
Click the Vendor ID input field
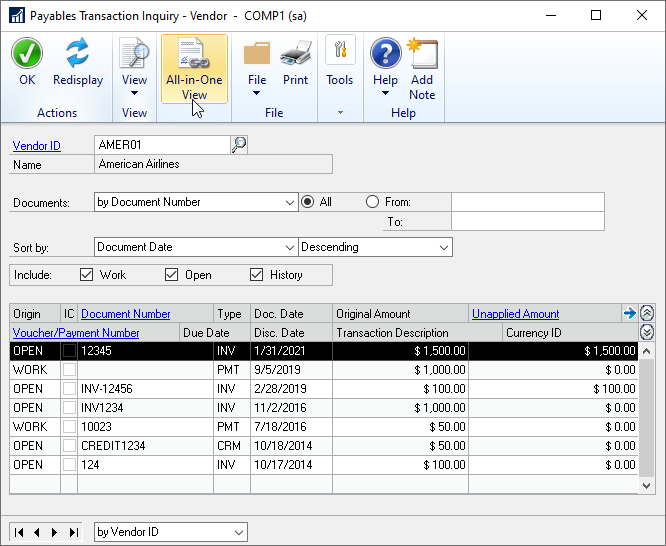click(162, 145)
